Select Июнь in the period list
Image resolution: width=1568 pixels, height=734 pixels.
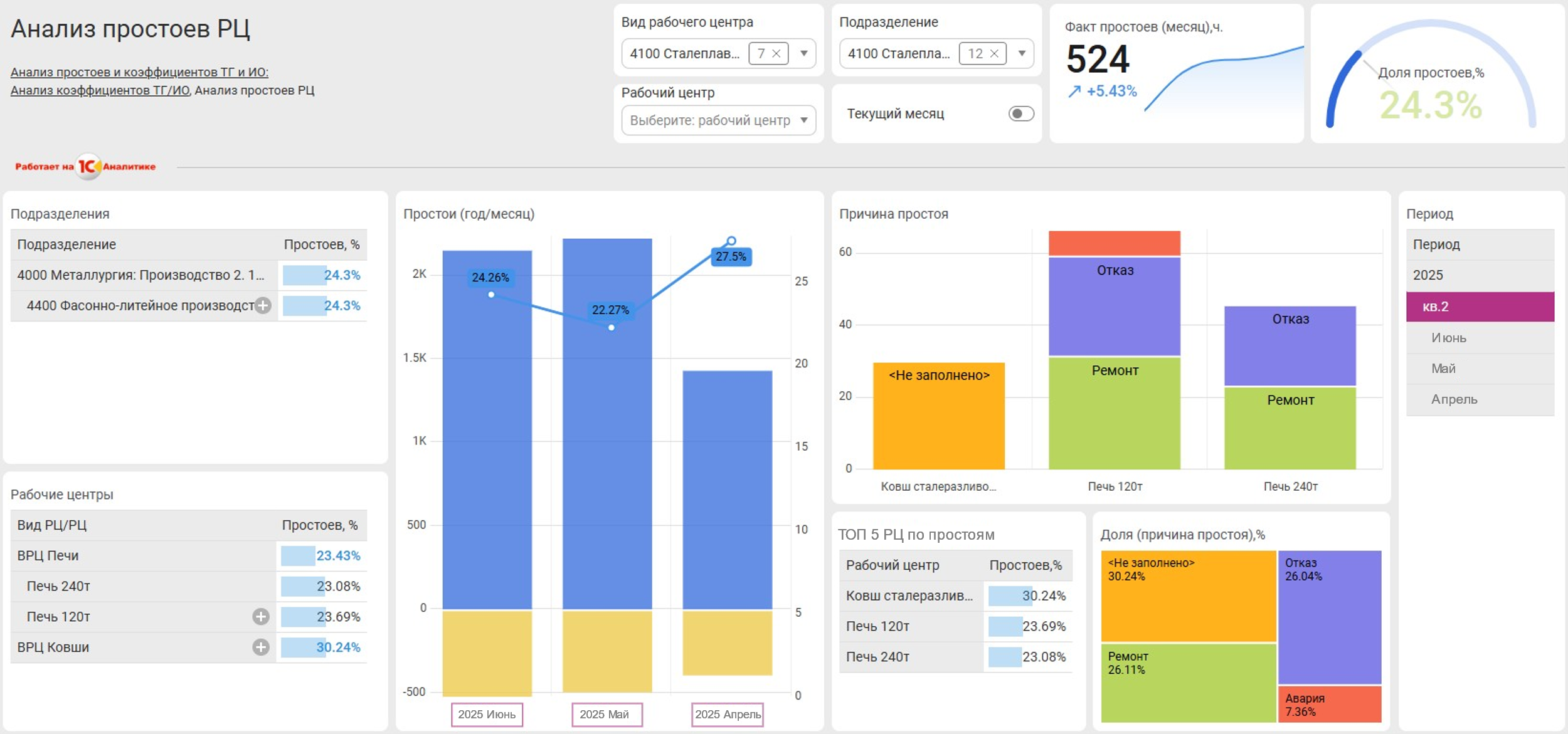(x=1448, y=338)
